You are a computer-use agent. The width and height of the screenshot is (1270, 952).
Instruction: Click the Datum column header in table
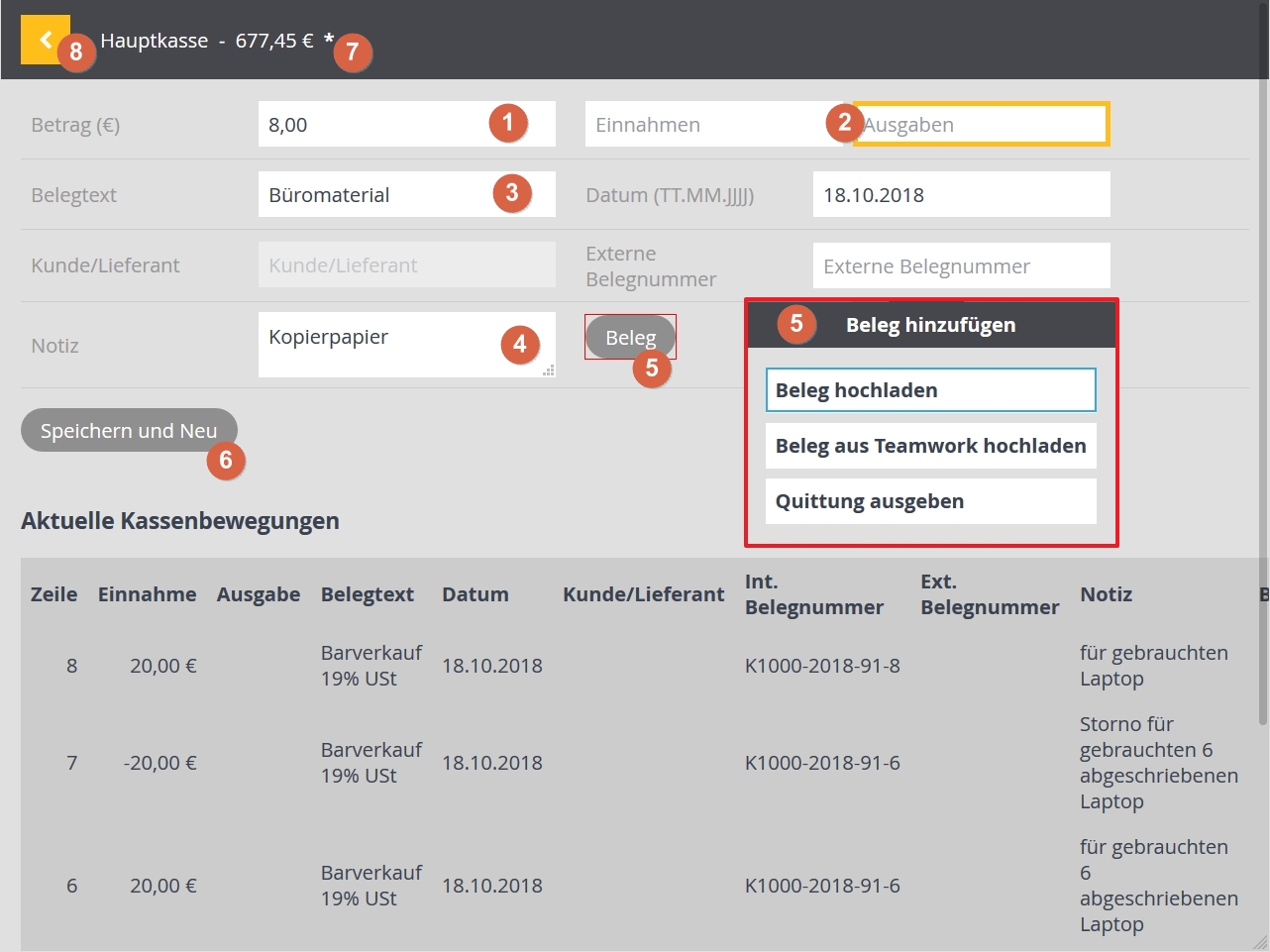click(476, 594)
